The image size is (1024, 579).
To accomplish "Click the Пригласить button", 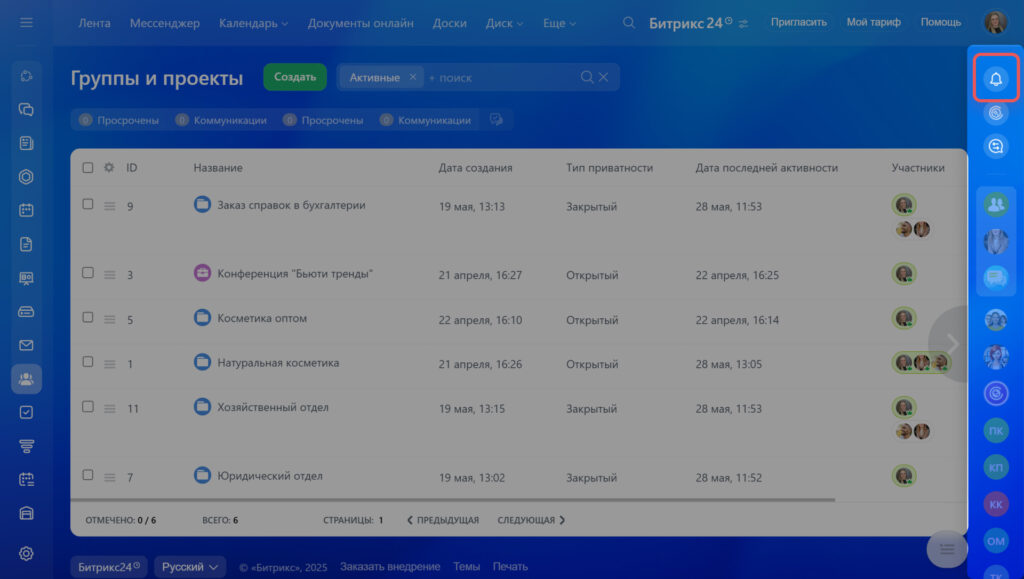I will pos(799,22).
